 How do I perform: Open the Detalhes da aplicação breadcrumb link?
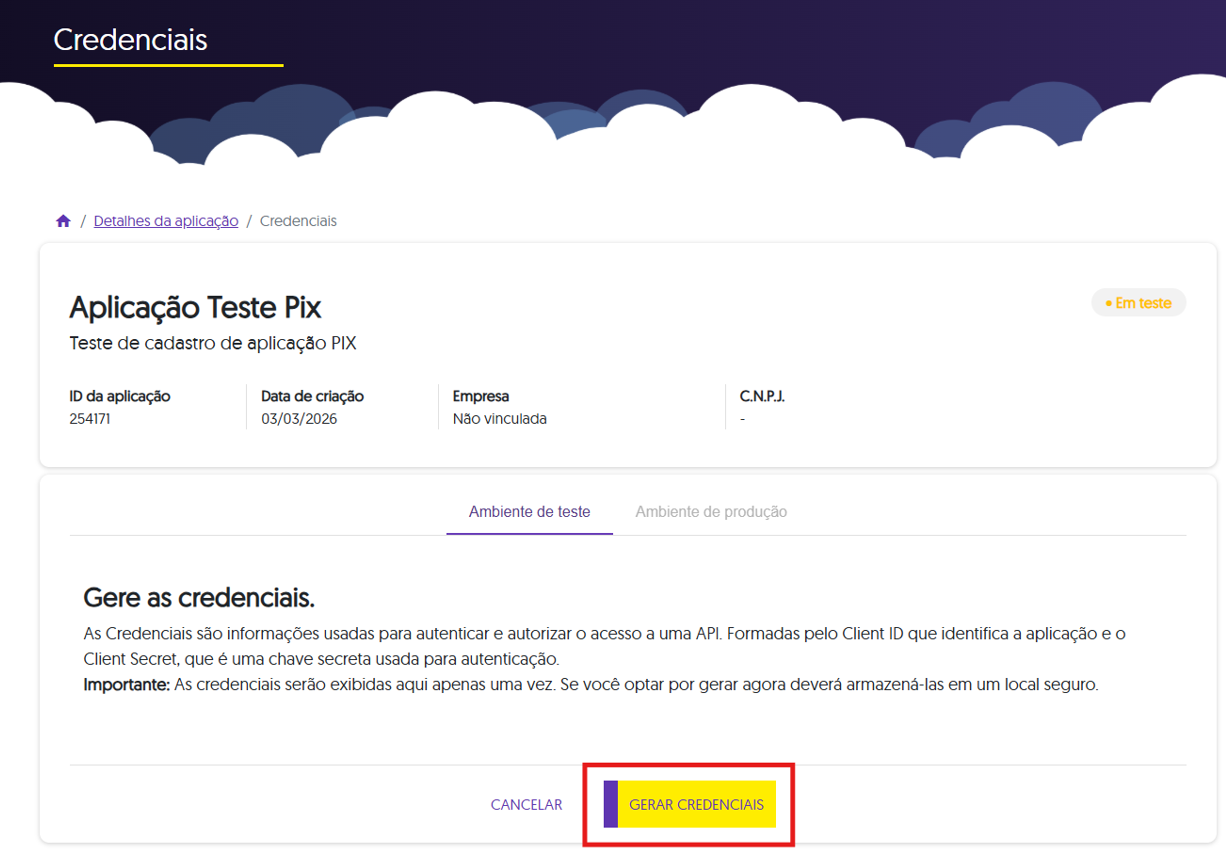click(x=166, y=221)
